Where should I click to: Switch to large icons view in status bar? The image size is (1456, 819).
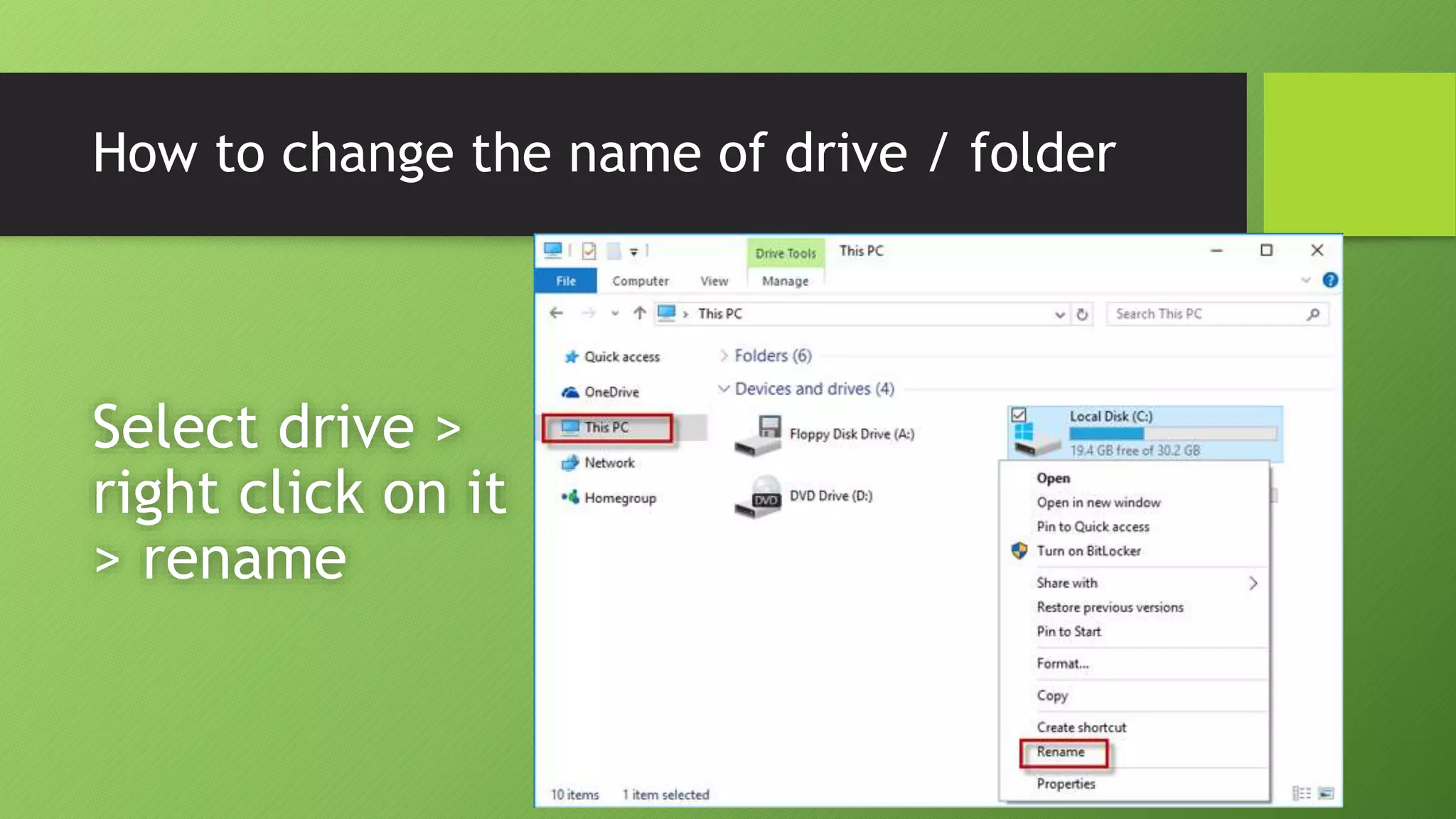tap(1326, 793)
